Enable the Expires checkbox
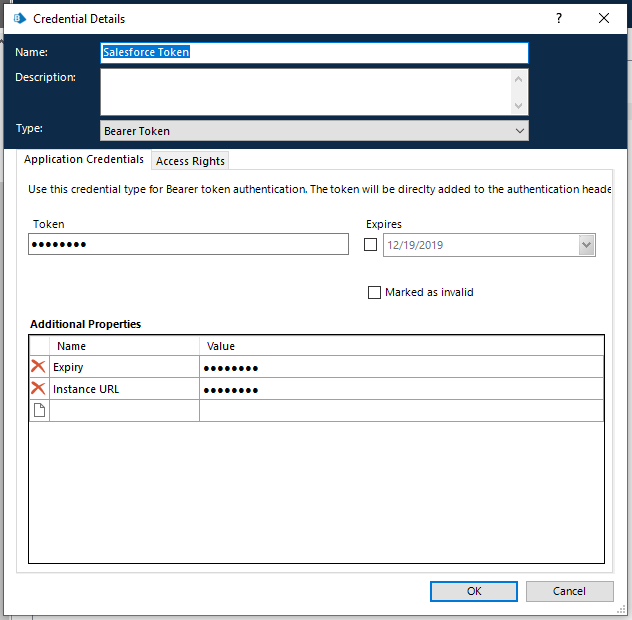The height and width of the screenshot is (620, 632). tap(371, 245)
